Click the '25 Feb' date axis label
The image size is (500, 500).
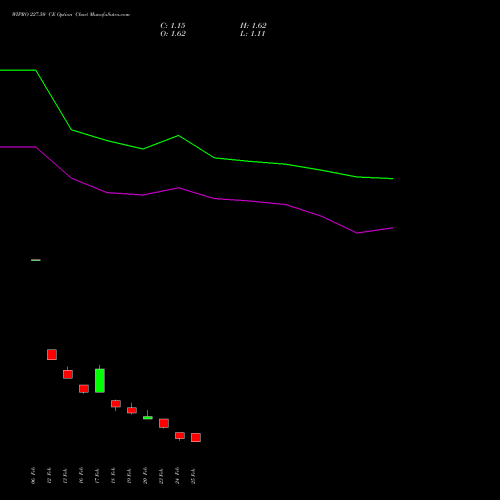pos(193,476)
